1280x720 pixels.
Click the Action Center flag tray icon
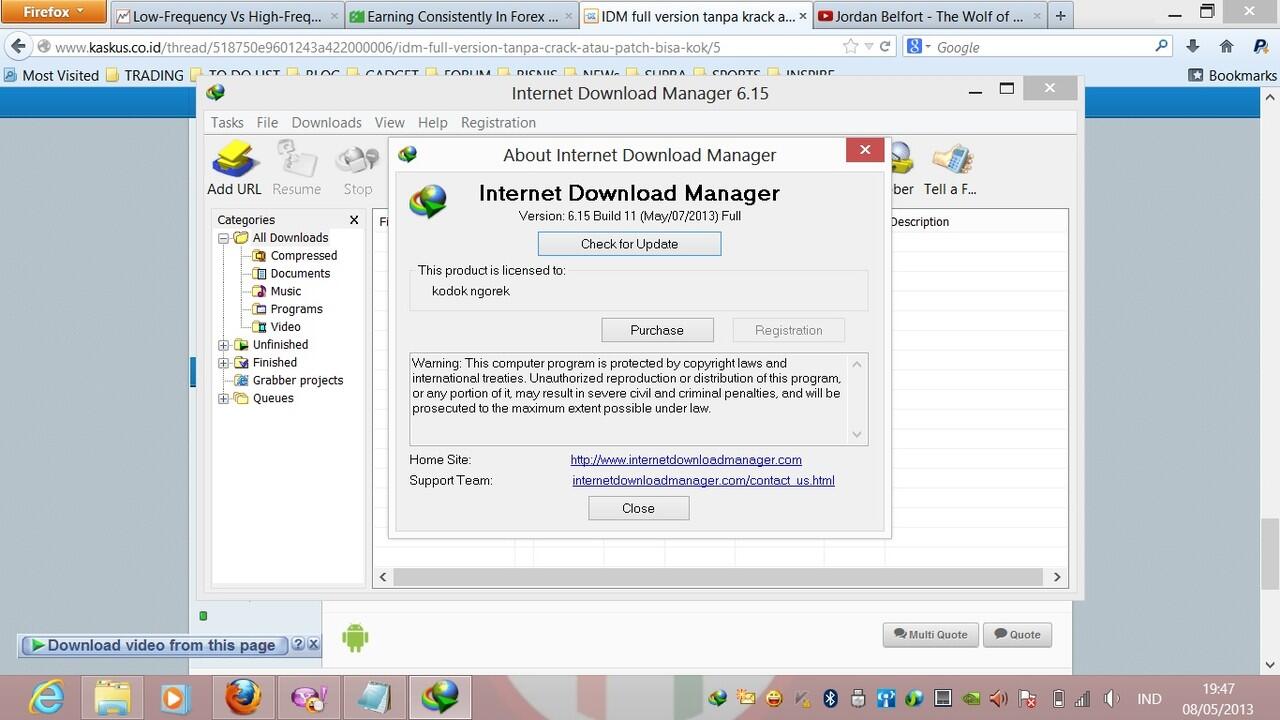click(x=1029, y=698)
